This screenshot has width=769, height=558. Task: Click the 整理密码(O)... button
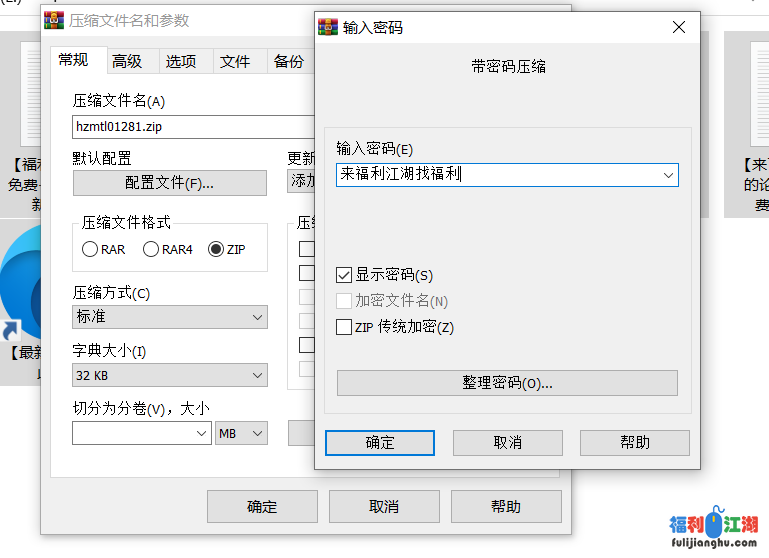click(507, 383)
